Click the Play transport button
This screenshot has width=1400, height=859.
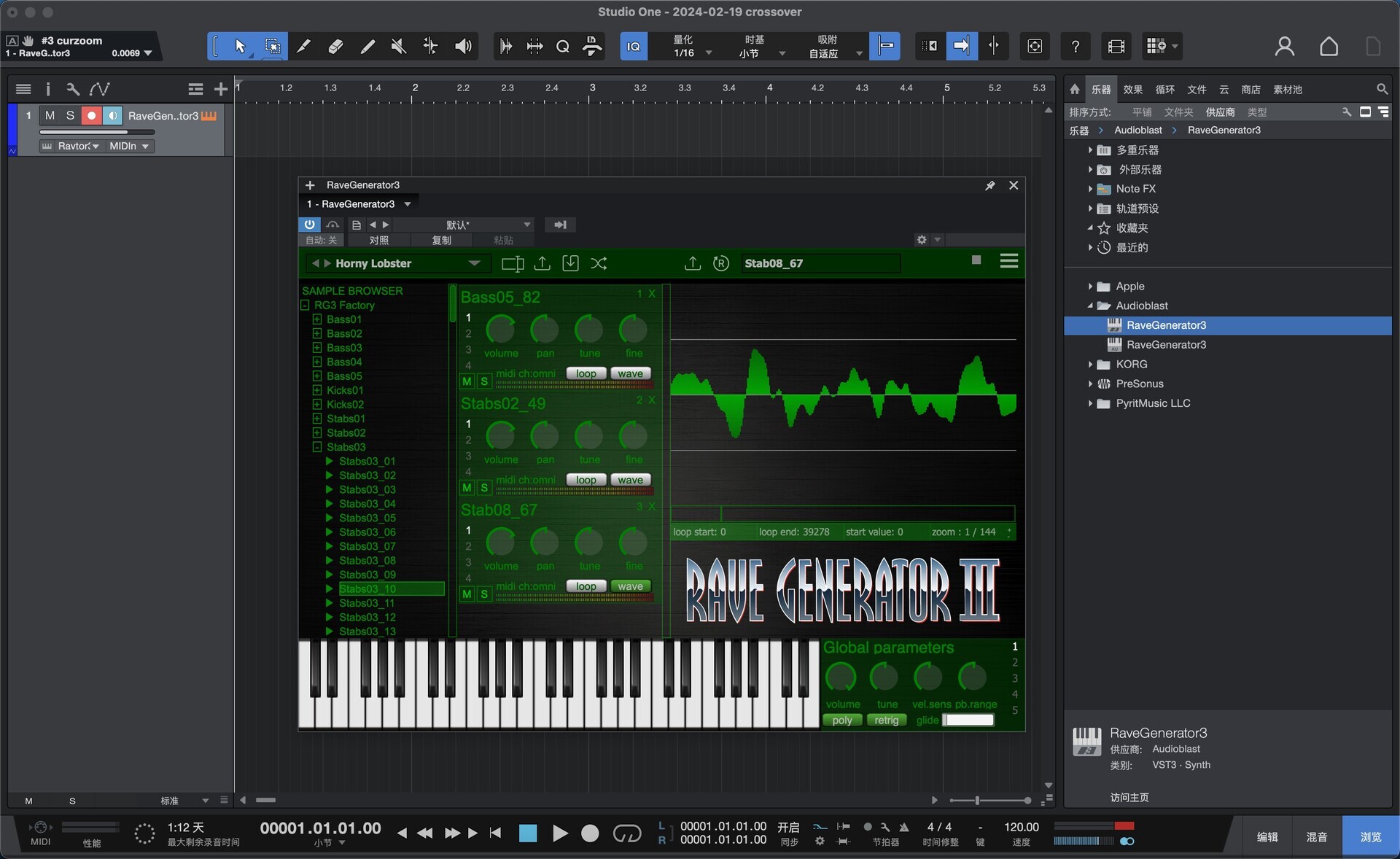tap(559, 833)
